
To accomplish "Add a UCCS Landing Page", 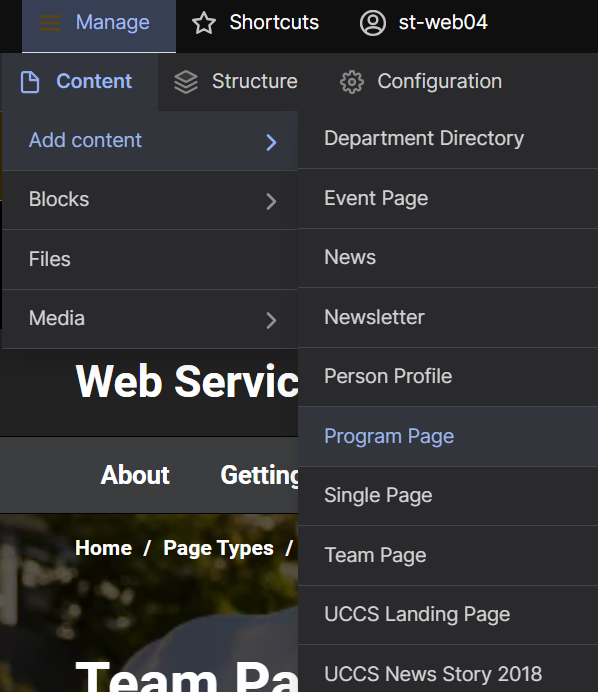I will click(448, 615).
